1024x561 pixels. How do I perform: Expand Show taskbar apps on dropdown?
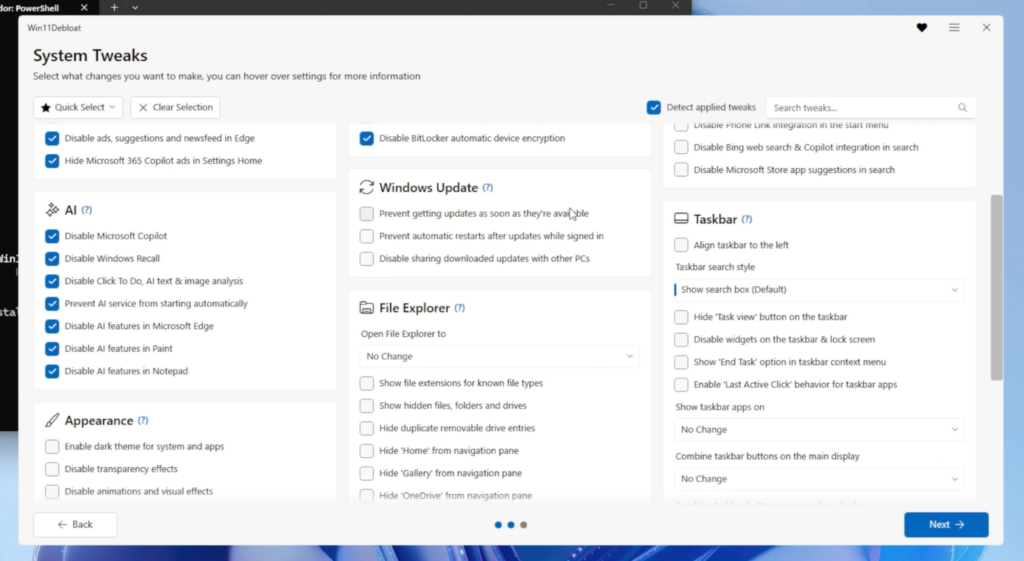[819, 430]
